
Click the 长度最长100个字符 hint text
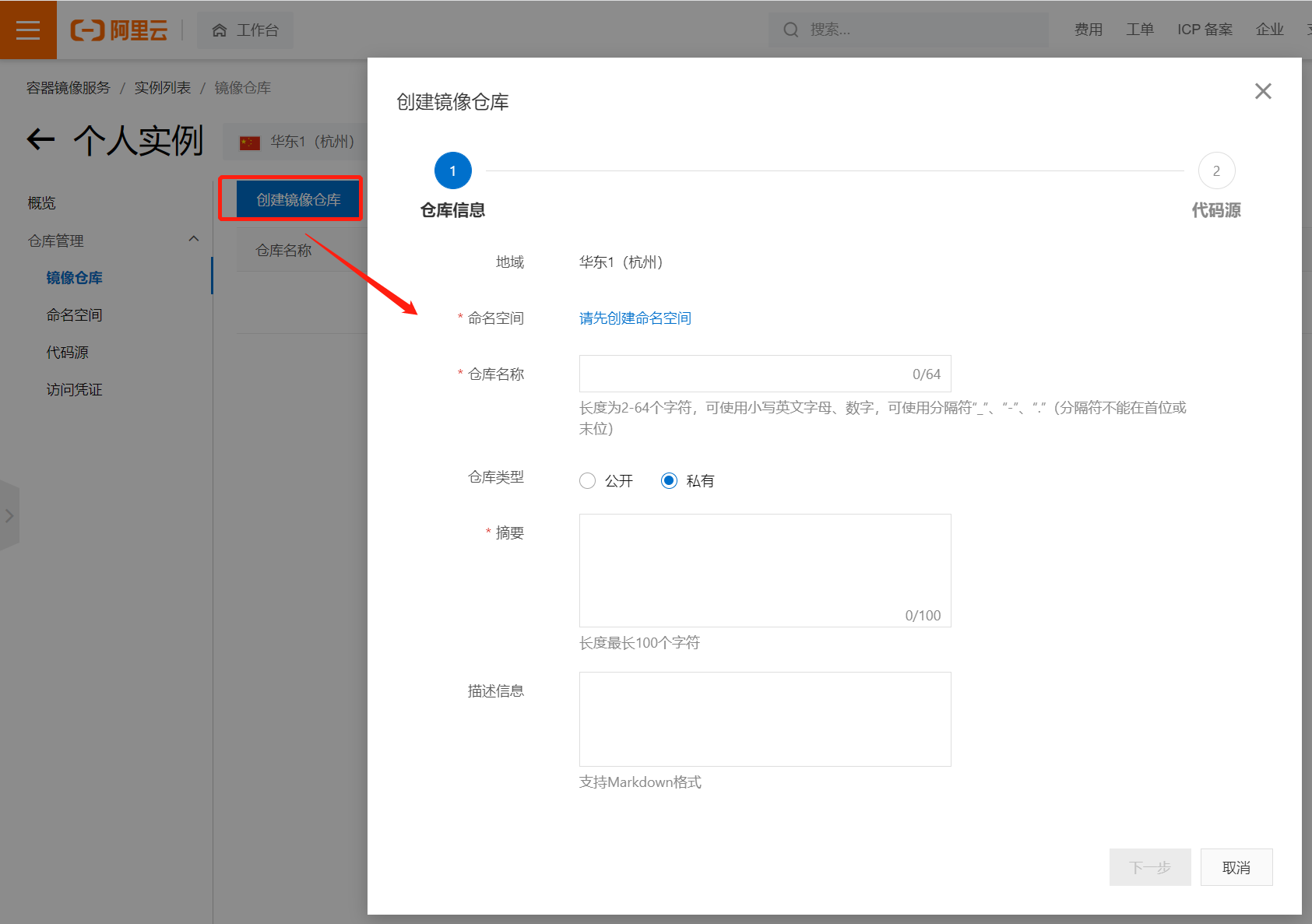pos(639,643)
